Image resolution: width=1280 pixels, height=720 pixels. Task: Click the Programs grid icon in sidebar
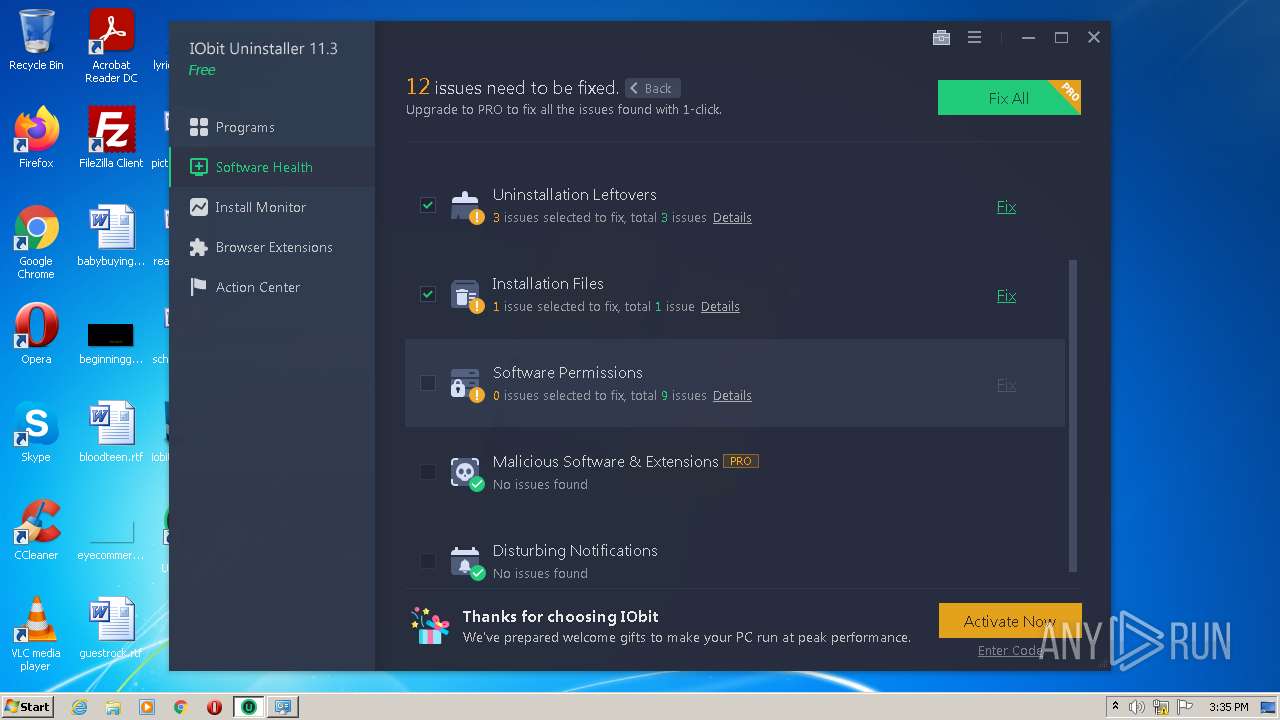[x=199, y=127]
